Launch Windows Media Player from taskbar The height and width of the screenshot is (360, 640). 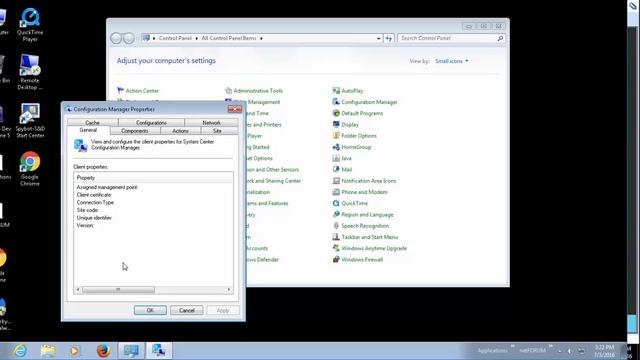pyautogui.click(x=75, y=351)
